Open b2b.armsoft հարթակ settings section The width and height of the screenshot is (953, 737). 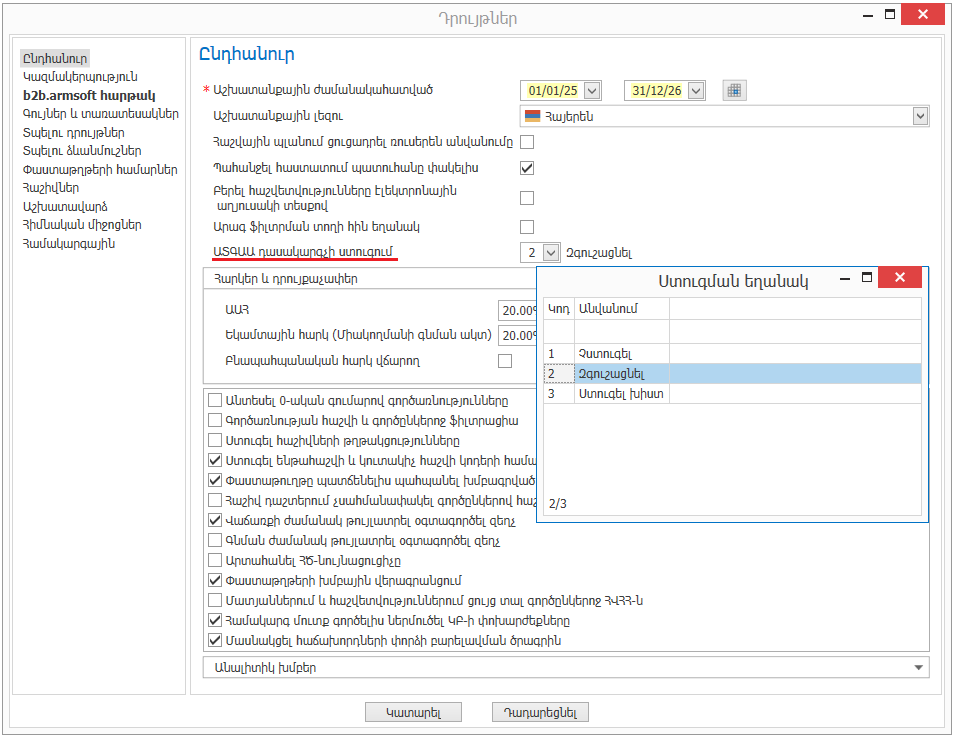tap(89, 96)
